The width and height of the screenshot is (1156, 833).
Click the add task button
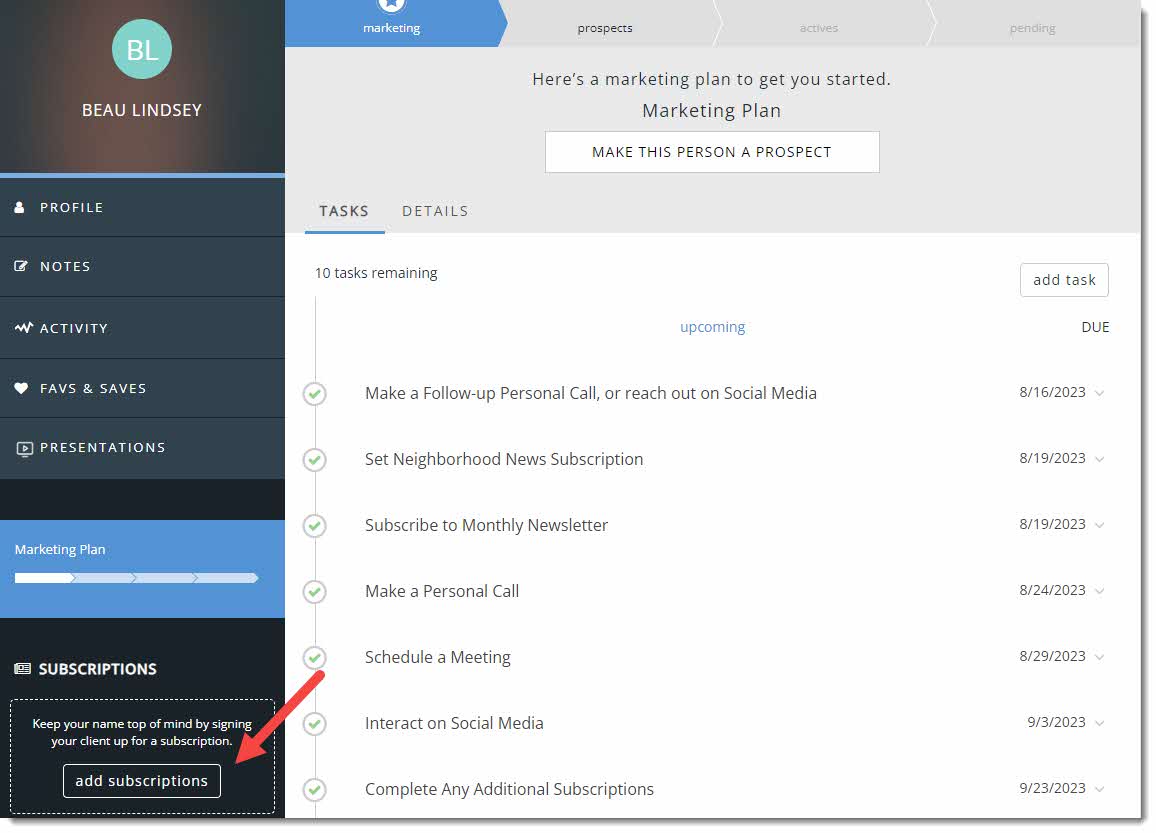[x=1064, y=280]
